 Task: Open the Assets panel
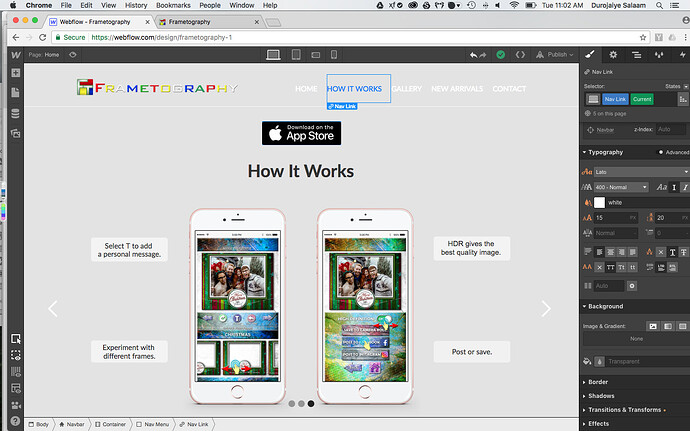[x=15, y=133]
